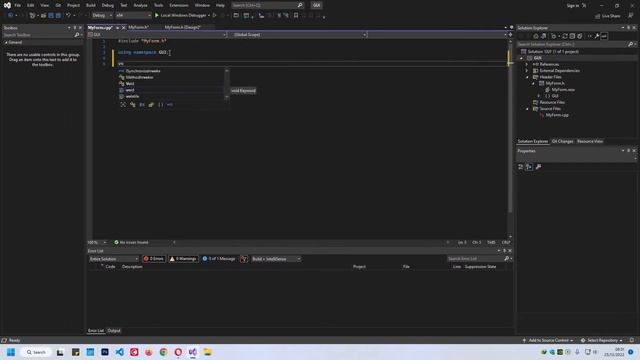Select MyForm.resx in Solution Explorer

click(x=563, y=89)
